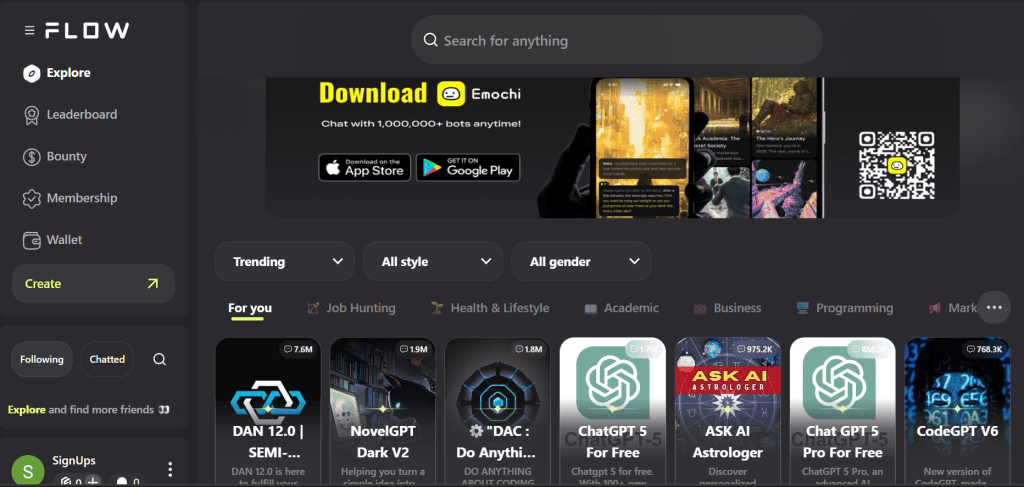Viewport: 1024px width, 487px height.
Task: Show more categories with three-dot button
Action: point(994,307)
